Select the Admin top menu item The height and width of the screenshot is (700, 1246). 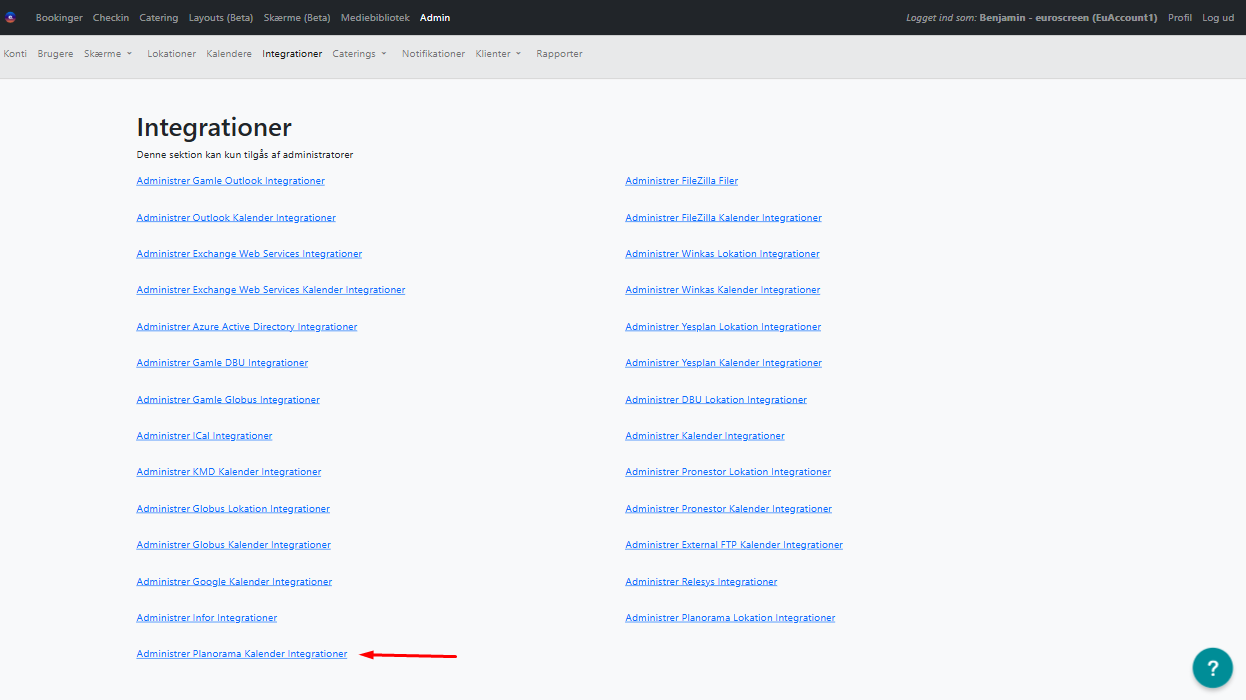[435, 18]
